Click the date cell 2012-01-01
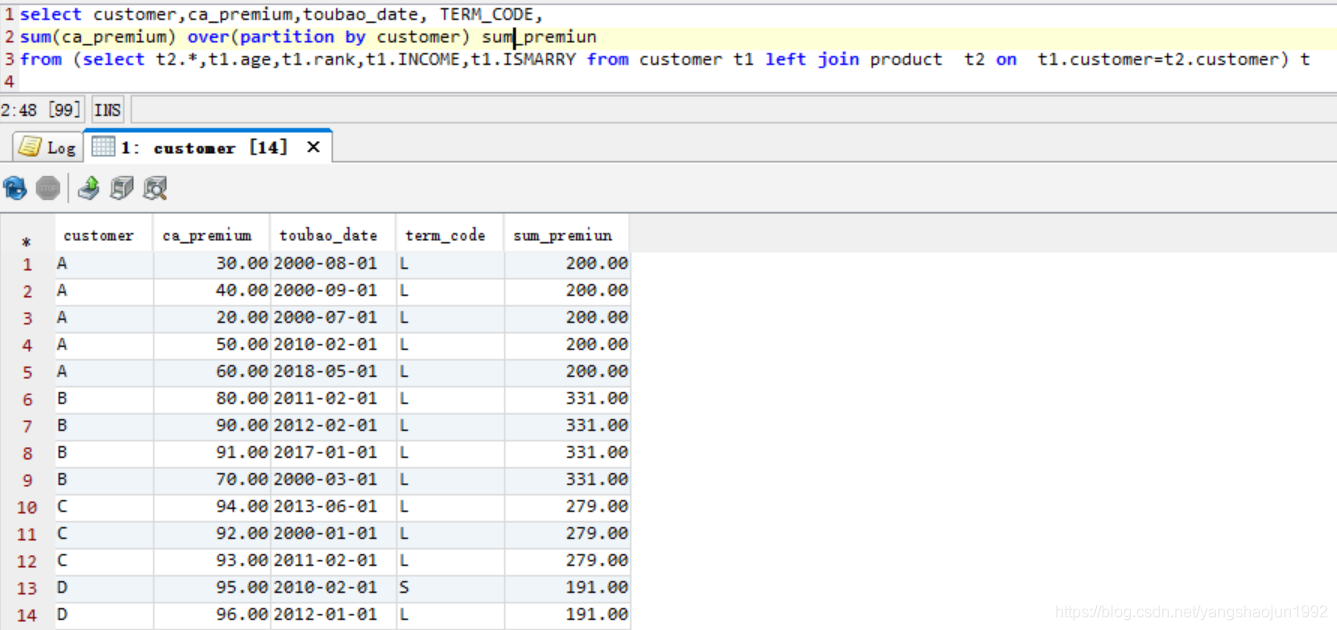 point(333,615)
